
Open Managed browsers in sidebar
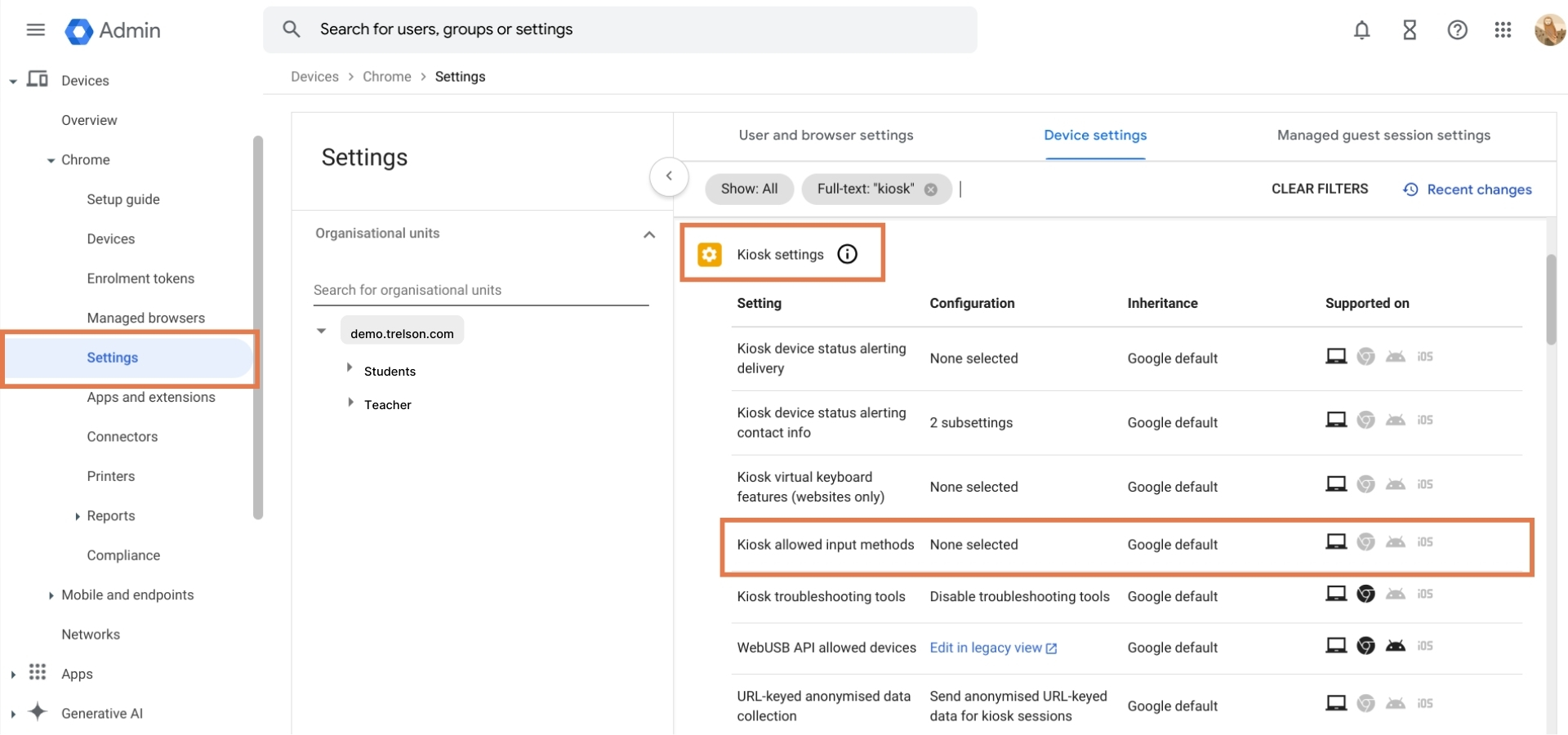pyautogui.click(x=145, y=318)
